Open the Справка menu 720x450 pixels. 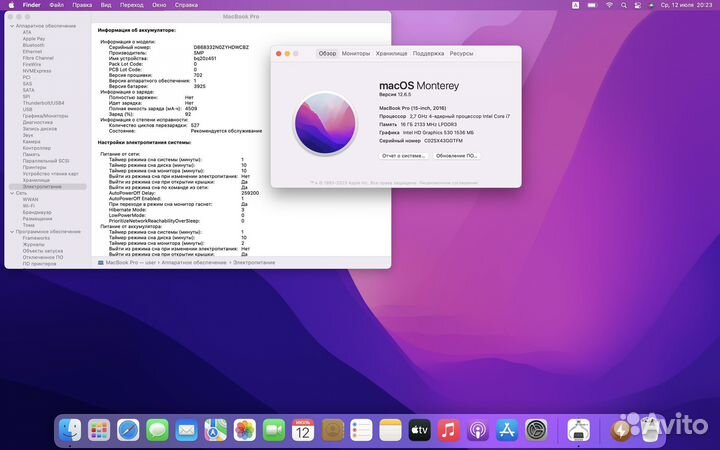(x=186, y=5)
